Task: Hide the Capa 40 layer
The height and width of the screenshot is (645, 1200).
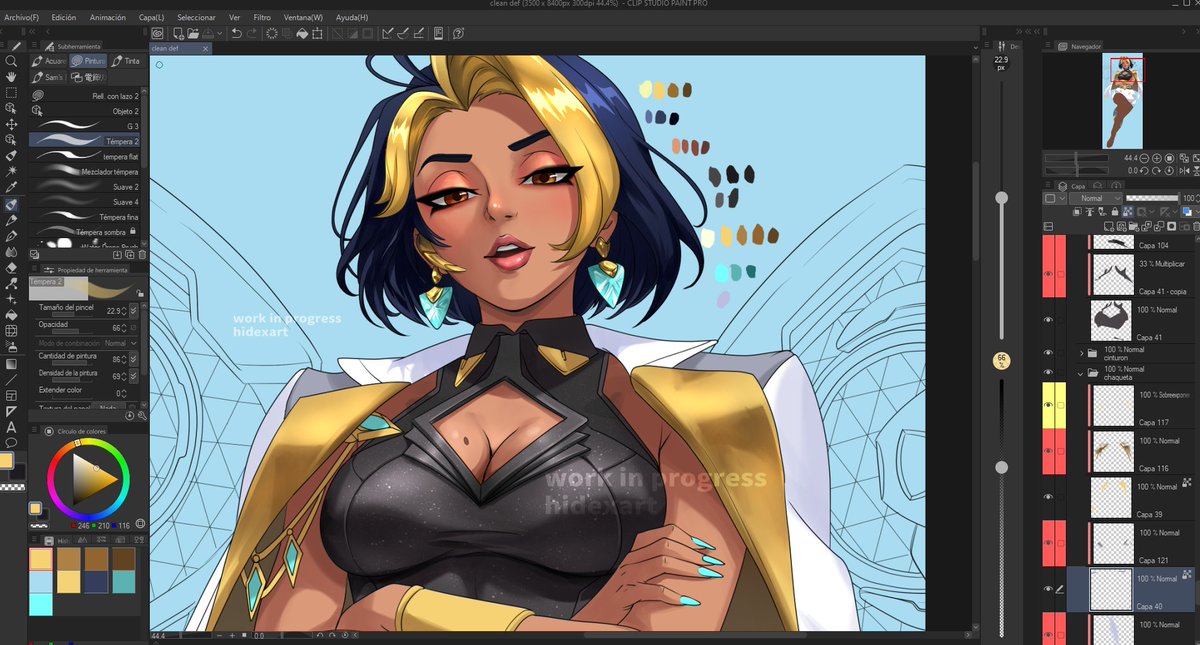Action: [x=1048, y=589]
